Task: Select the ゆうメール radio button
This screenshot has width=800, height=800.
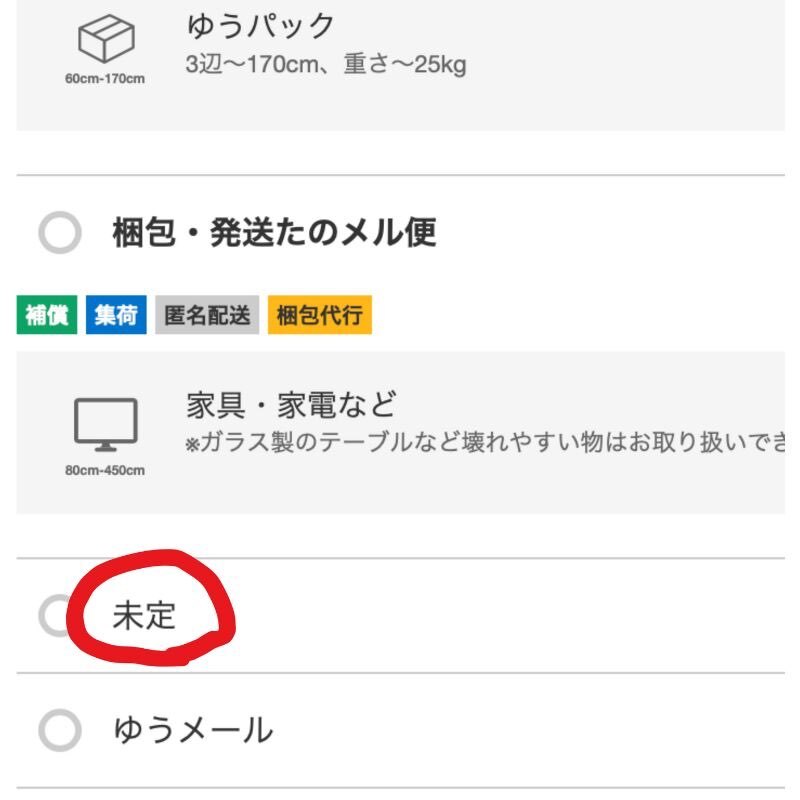Action: (x=59, y=731)
